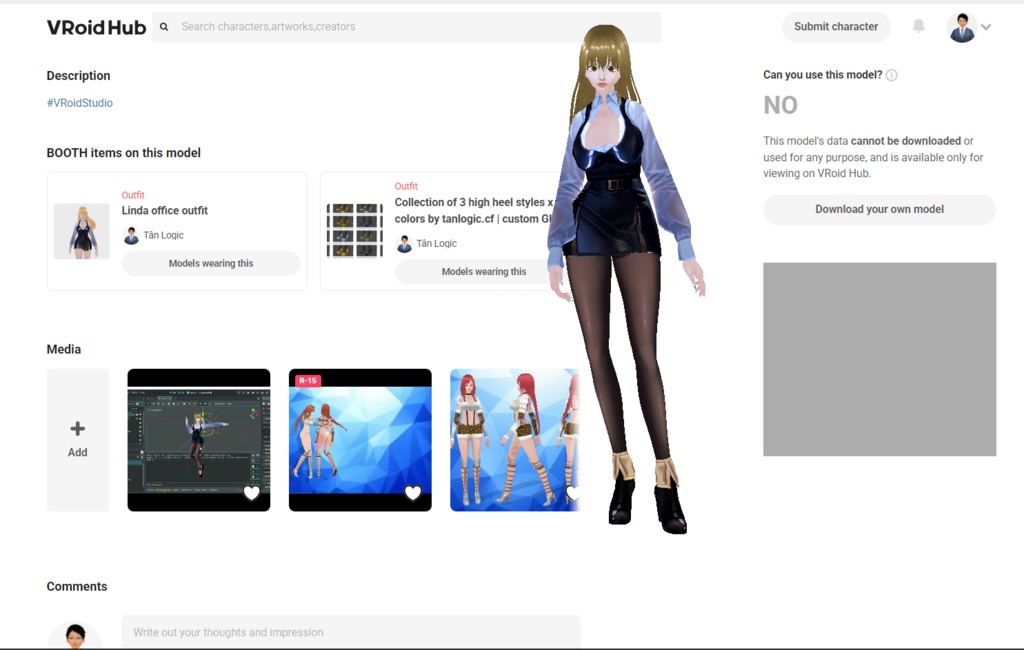The height and width of the screenshot is (650, 1024).
Task: Click the Submit character button
Action: (x=836, y=27)
